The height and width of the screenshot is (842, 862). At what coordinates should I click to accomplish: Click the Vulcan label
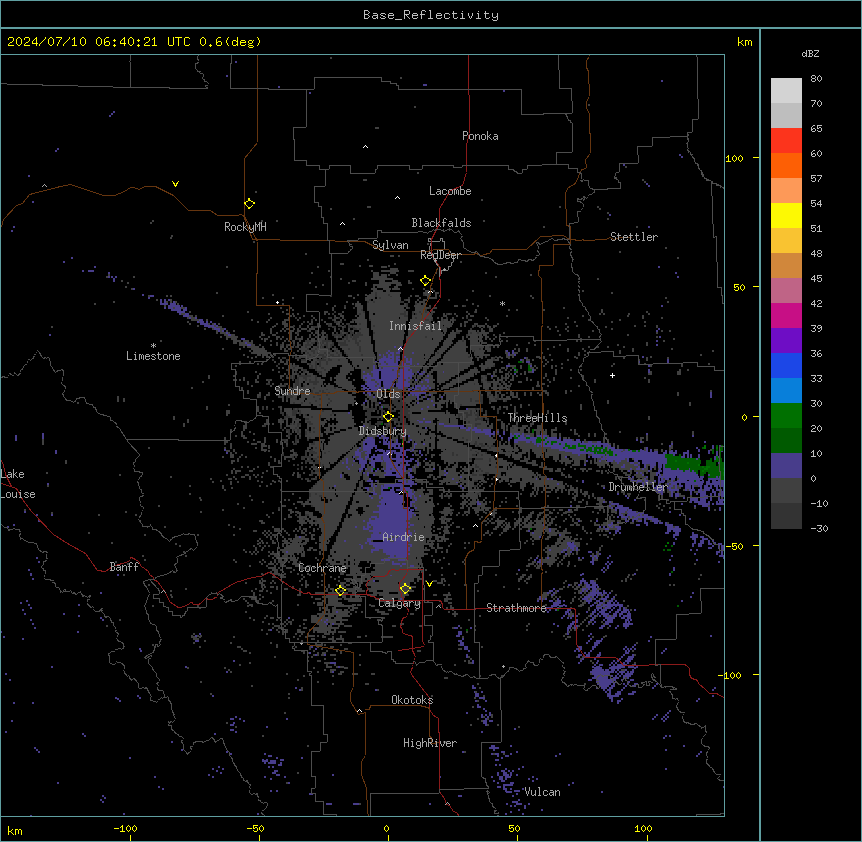click(x=543, y=792)
